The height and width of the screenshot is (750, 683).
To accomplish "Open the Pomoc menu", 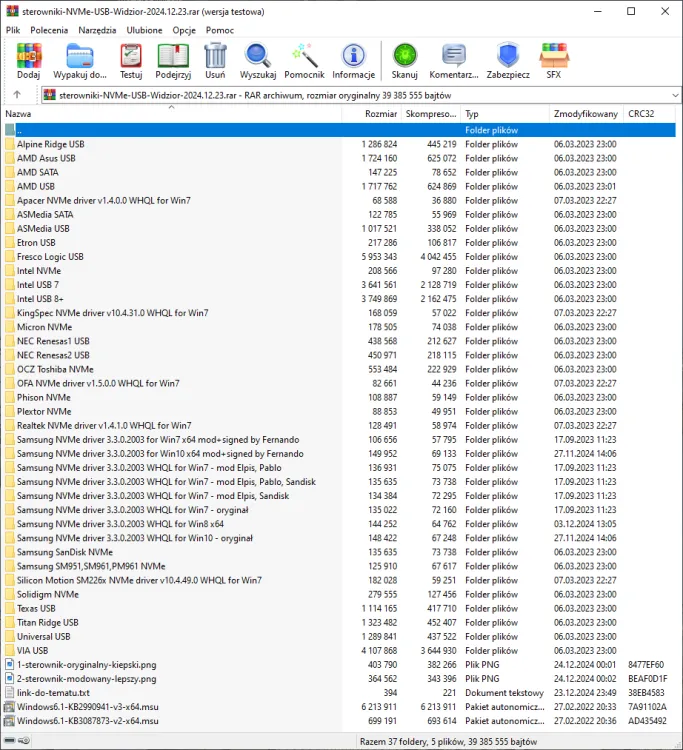I will click(220, 30).
